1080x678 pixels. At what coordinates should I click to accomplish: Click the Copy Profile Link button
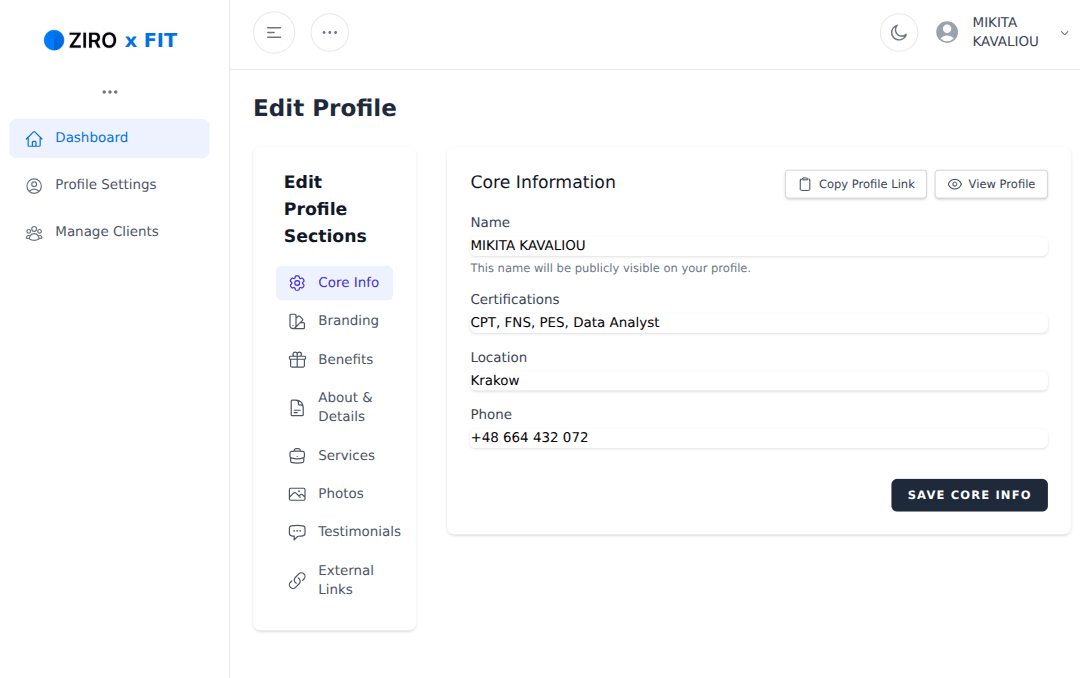click(x=856, y=184)
